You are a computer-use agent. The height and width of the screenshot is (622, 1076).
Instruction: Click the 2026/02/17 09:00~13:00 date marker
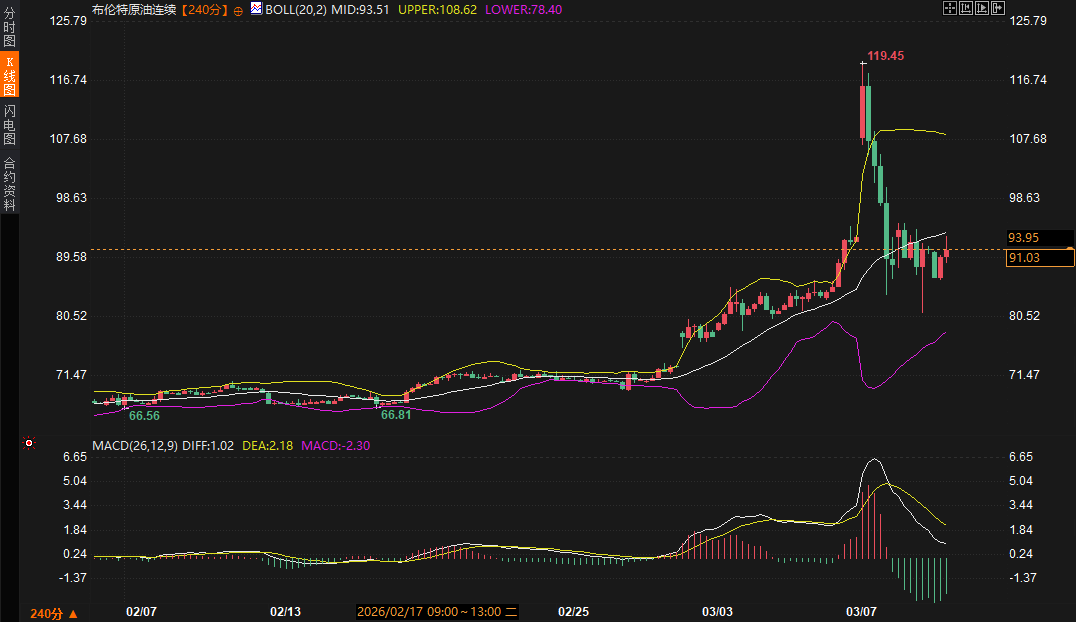coord(436,611)
